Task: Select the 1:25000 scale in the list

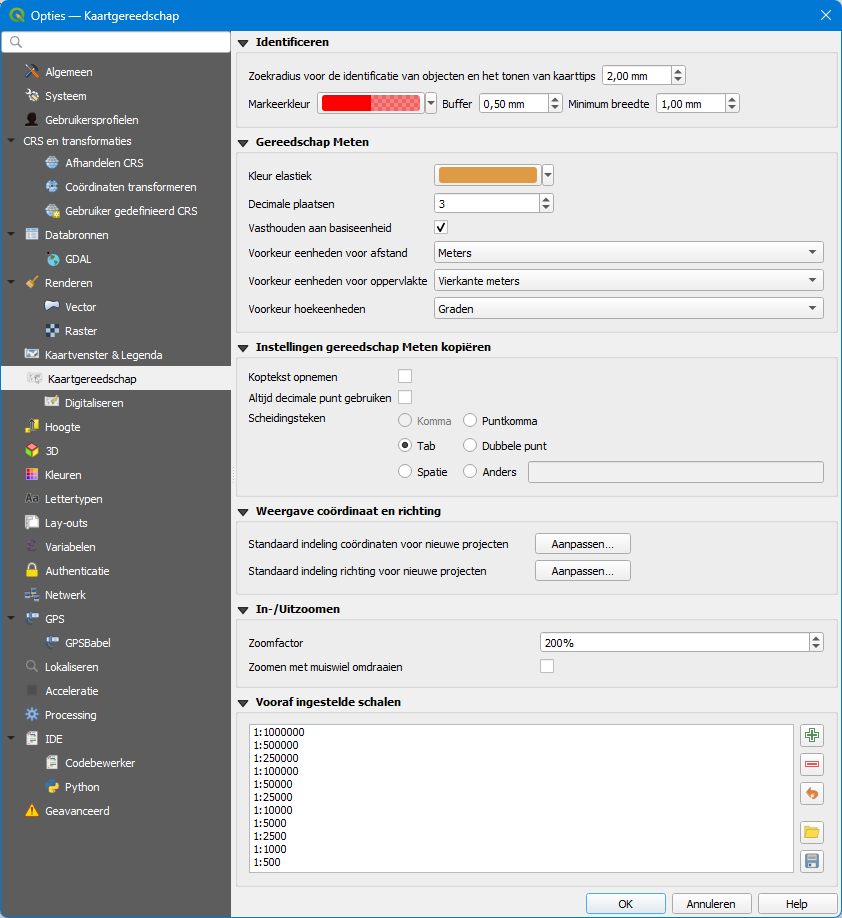Action: click(x=273, y=797)
